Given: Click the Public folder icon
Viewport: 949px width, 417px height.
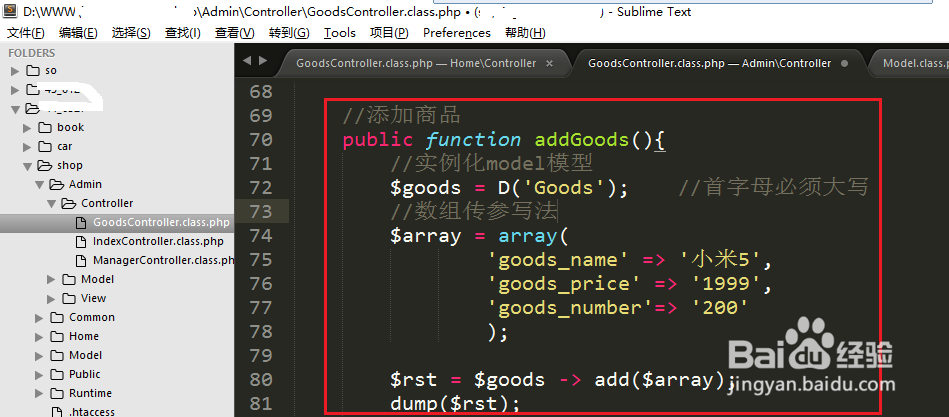Looking at the screenshot, I should [x=57, y=375].
